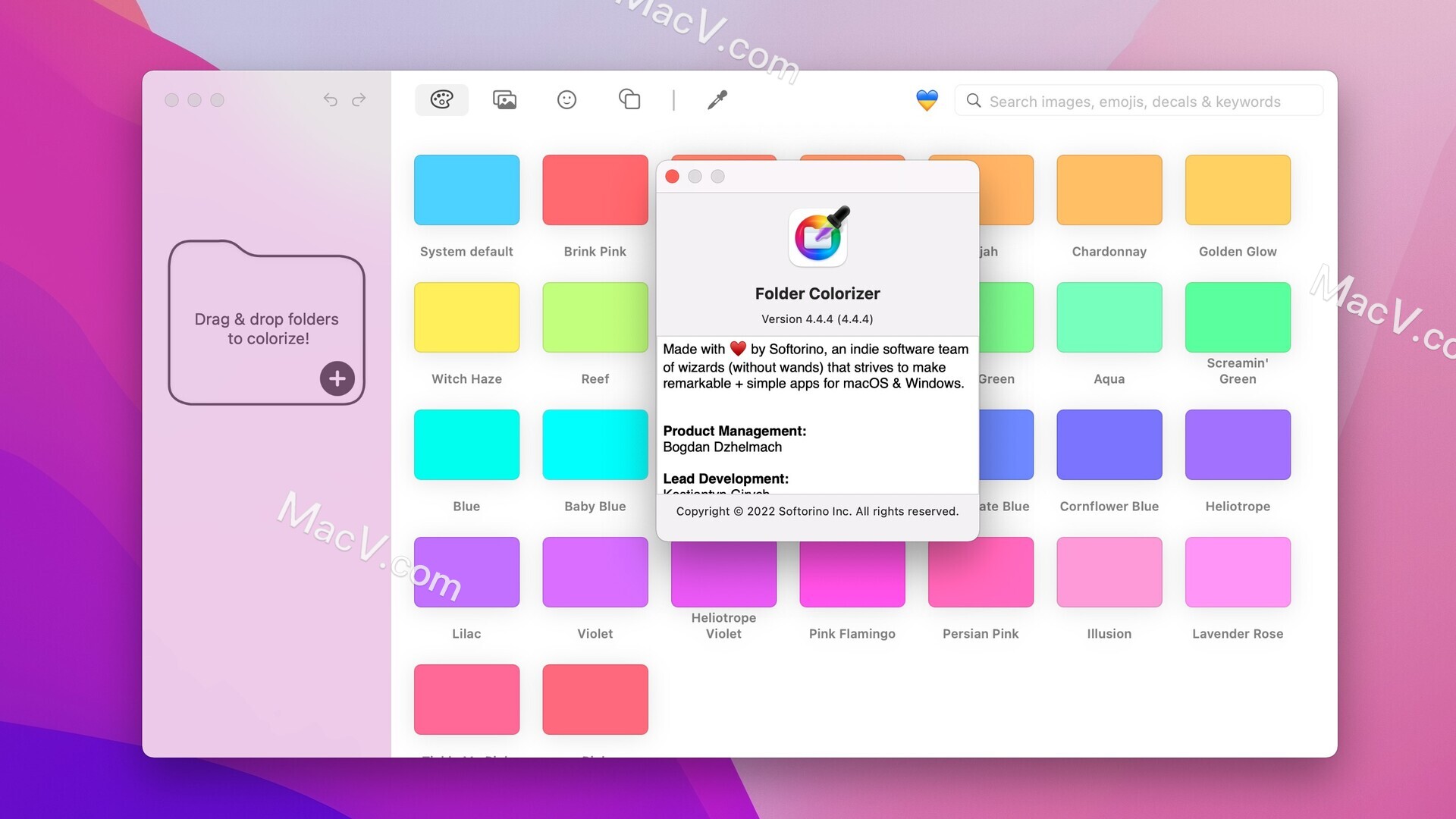
Task: Choose the Golden Glow color swatch
Action: [1238, 190]
